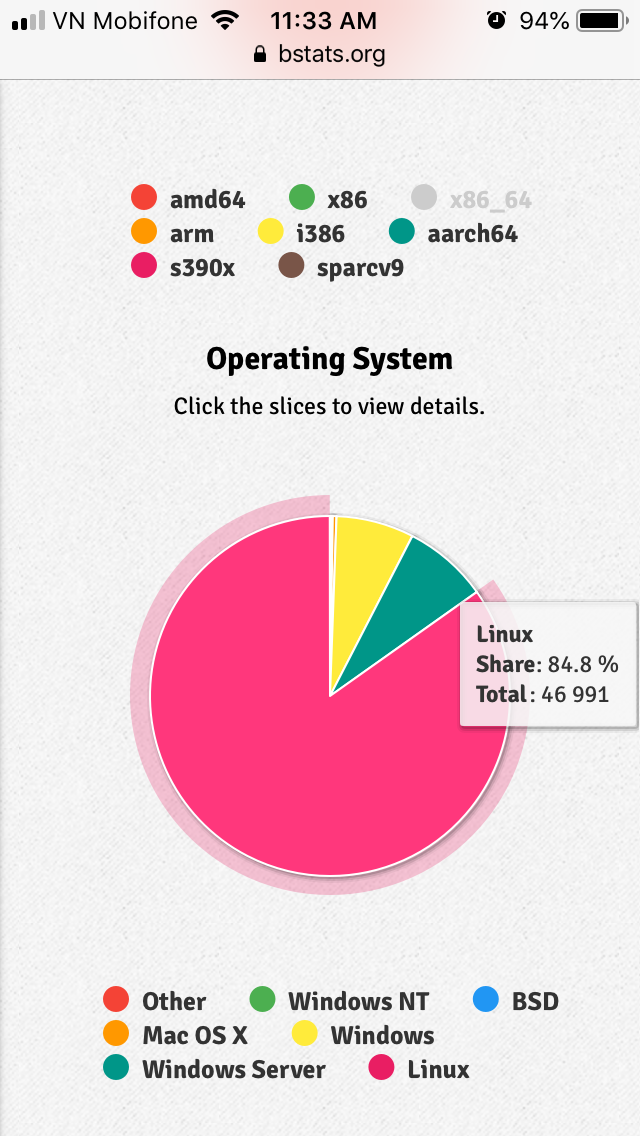Tap the bstats.org address bar
Screen dimensions: 640x1136
pos(320,54)
